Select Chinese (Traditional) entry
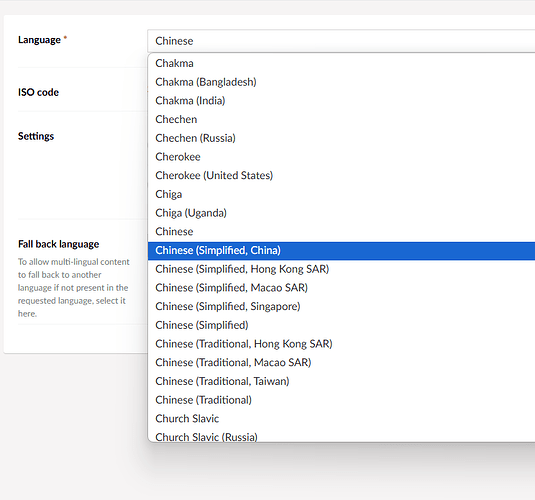The height and width of the screenshot is (500, 535). 341,400
